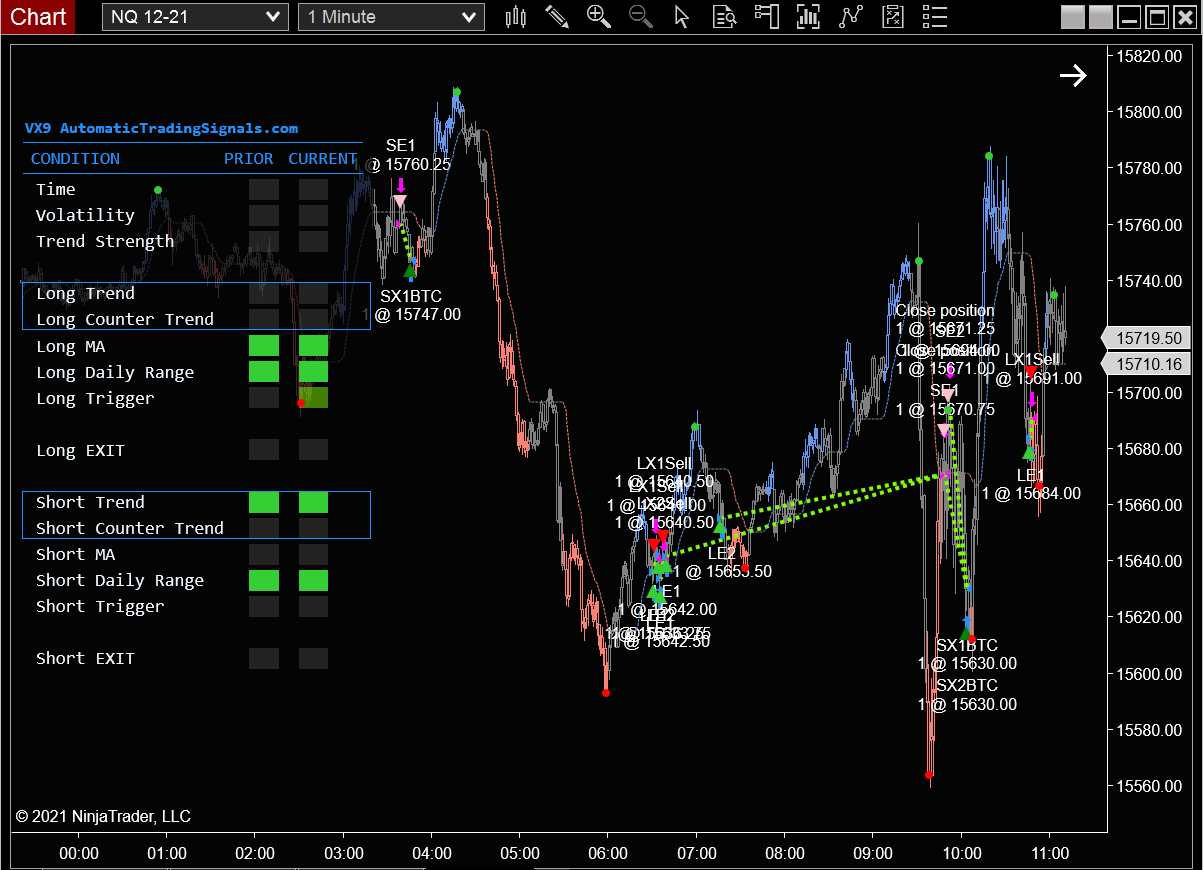Toggle the Short Daily Range prior box
This screenshot has width=1203, height=870.
click(264, 580)
